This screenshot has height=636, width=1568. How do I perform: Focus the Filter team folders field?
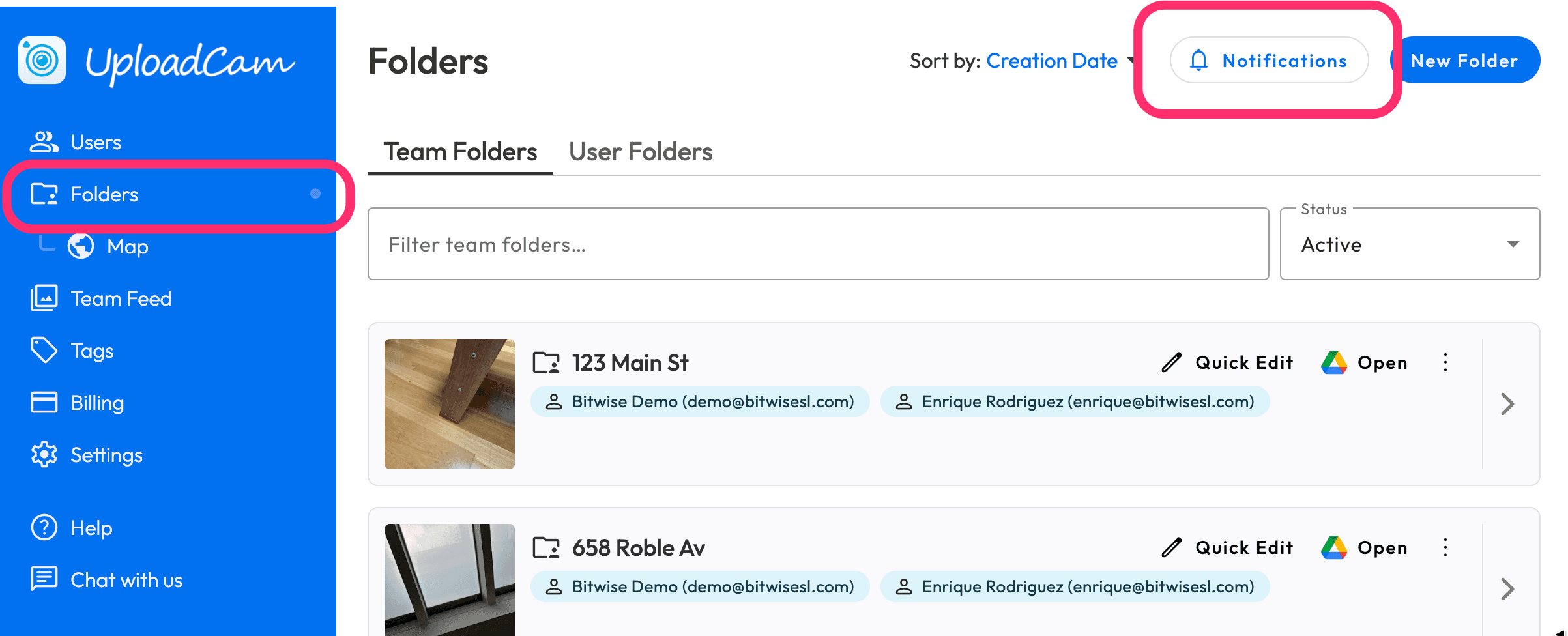point(818,244)
